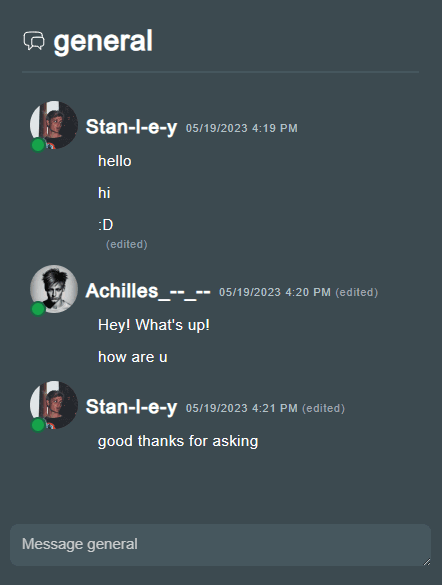Select the 'Hey! What's up!' message
This screenshot has height=585, width=442.
coord(154,325)
